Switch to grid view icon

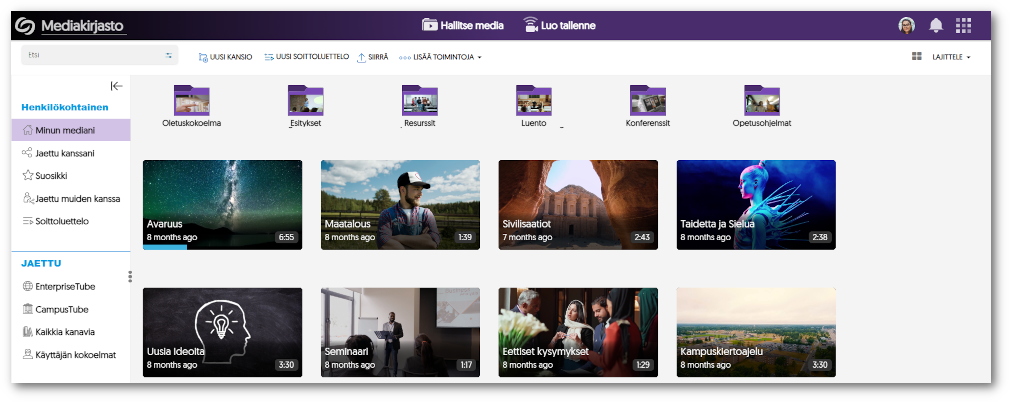pyautogui.click(x=917, y=56)
